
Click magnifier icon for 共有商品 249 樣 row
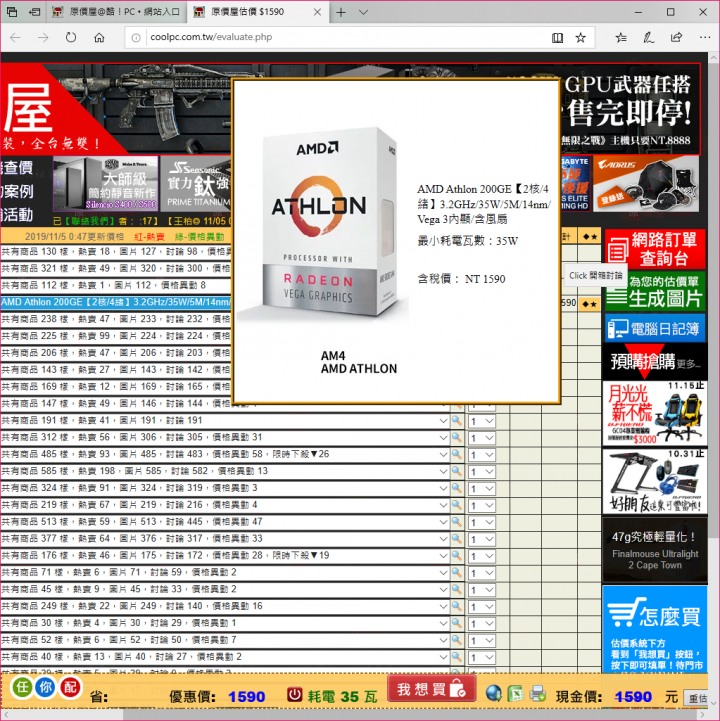[x=457, y=606]
